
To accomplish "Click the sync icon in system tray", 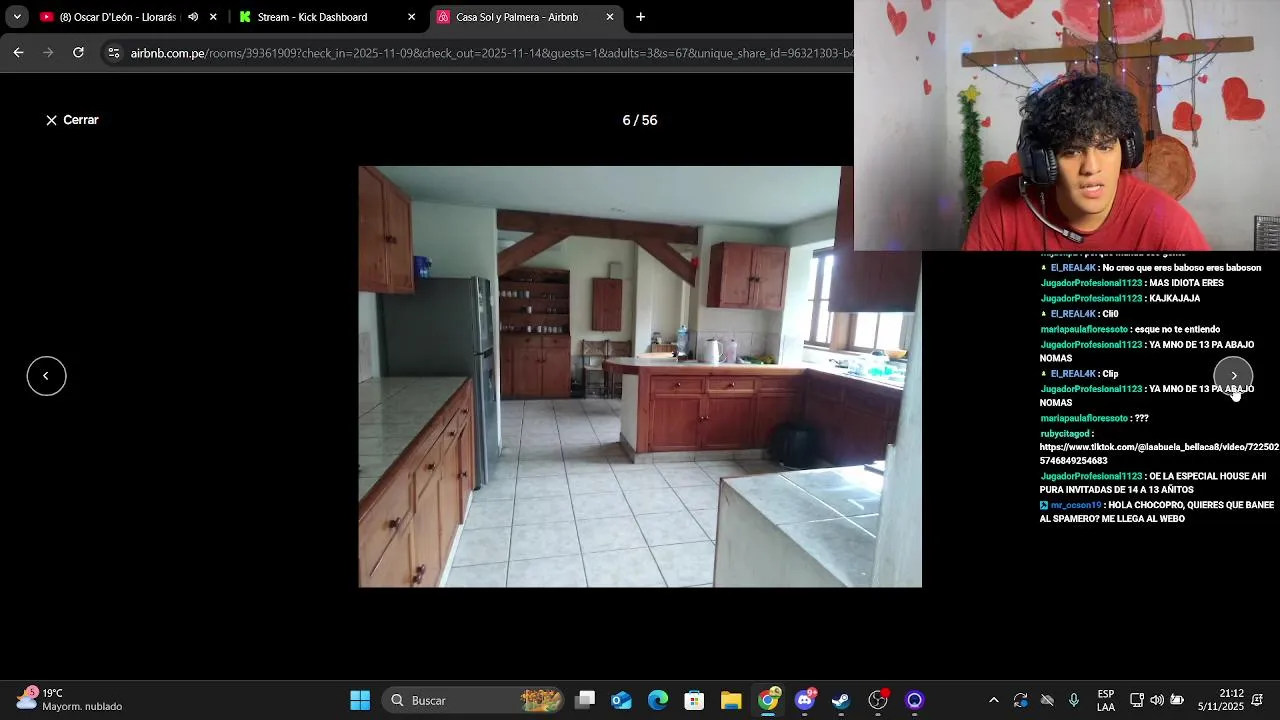I will tap(1020, 700).
